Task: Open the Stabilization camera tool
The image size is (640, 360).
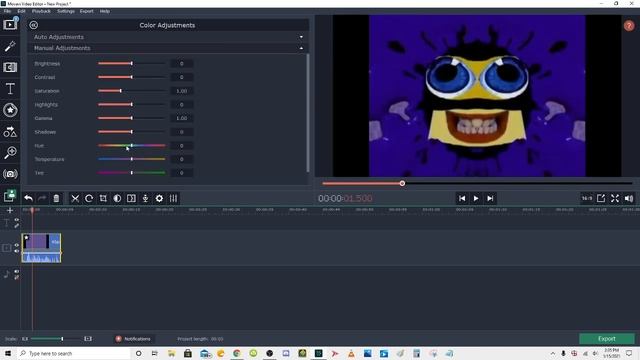Action: (x=10, y=174)
